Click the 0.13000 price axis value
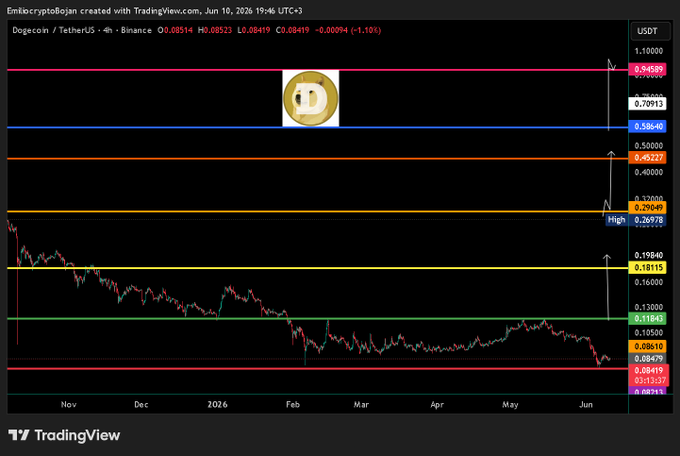This screenshot has height=456, width=680. [648, 307]
